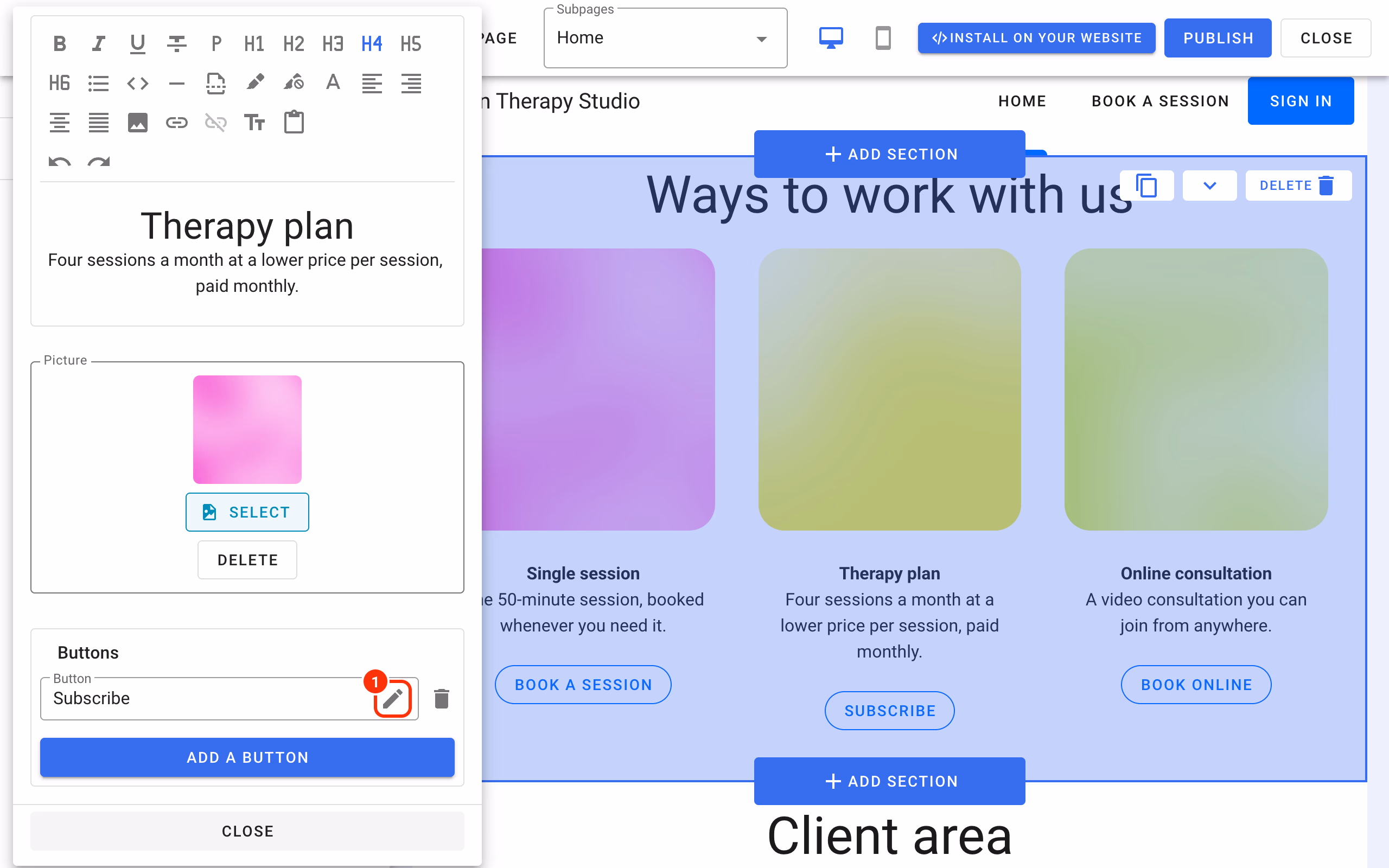Align text to the right
The width and height of the screenshot is (1389, 868).
pyautogui.click(x=411, y=83)
